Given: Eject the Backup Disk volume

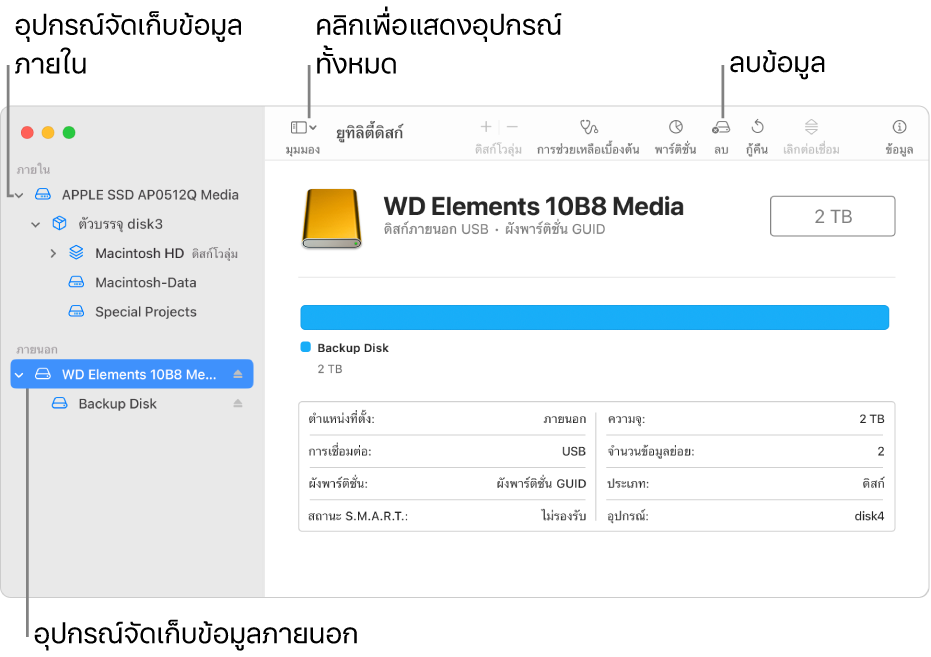Looking at the screenshot, I should click(x=238, y=404).
